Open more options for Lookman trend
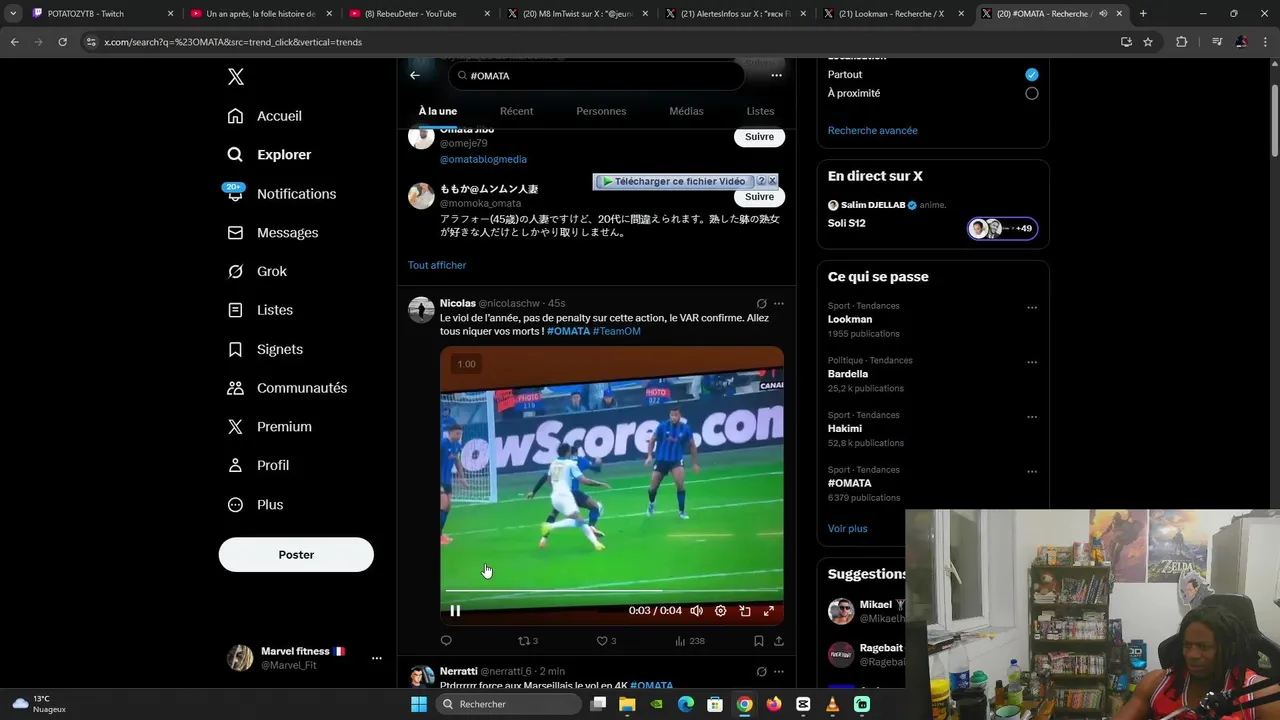 (x=1032, y=308)
